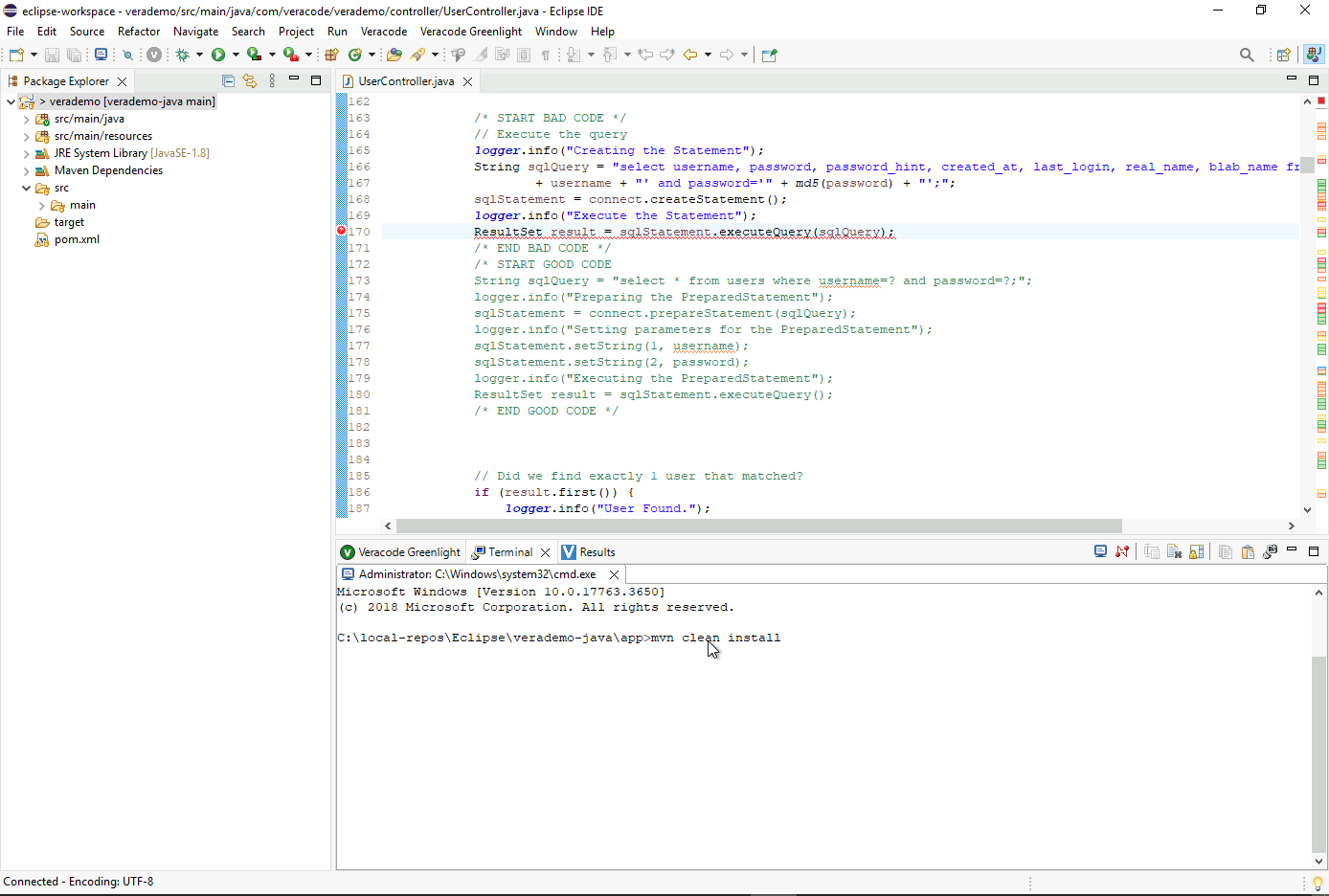1329x896 pixels.
Task: Open a new Terminal from Terminal toolbar
Action: (x=1100, y=551)
